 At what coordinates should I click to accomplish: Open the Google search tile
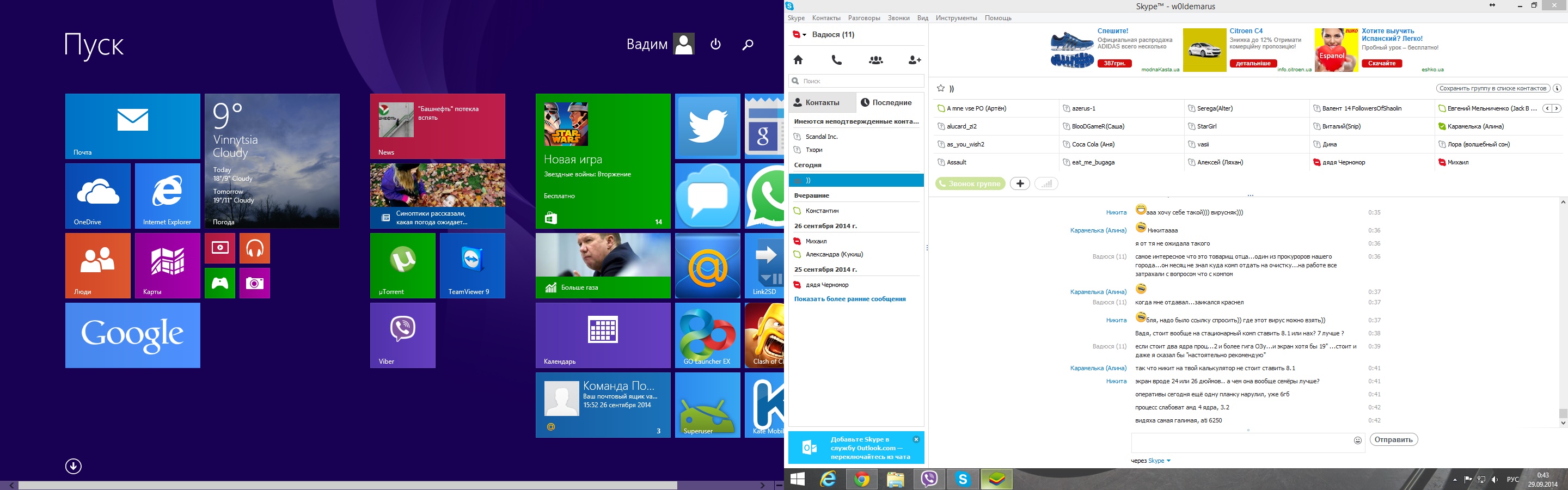pos(133,335)
